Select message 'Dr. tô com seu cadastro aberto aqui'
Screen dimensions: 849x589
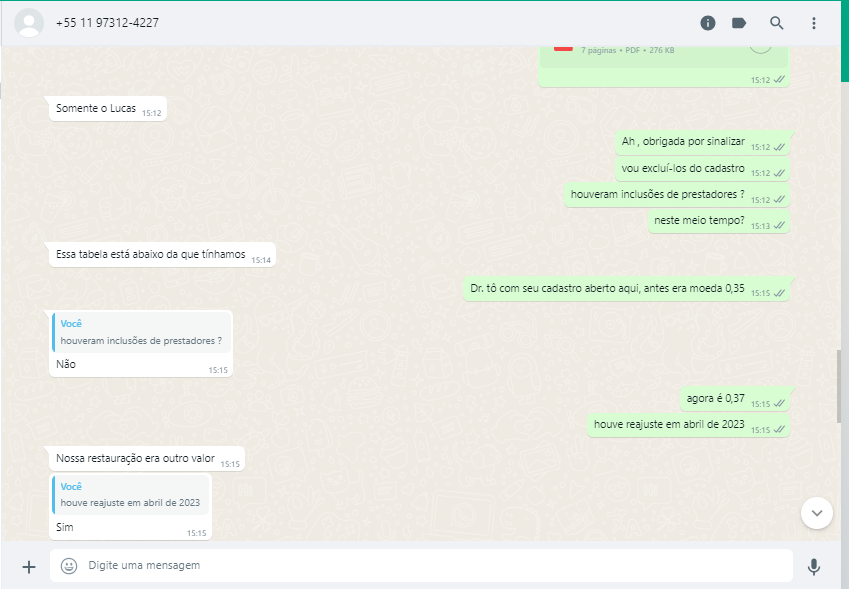[x=626, y=289]
